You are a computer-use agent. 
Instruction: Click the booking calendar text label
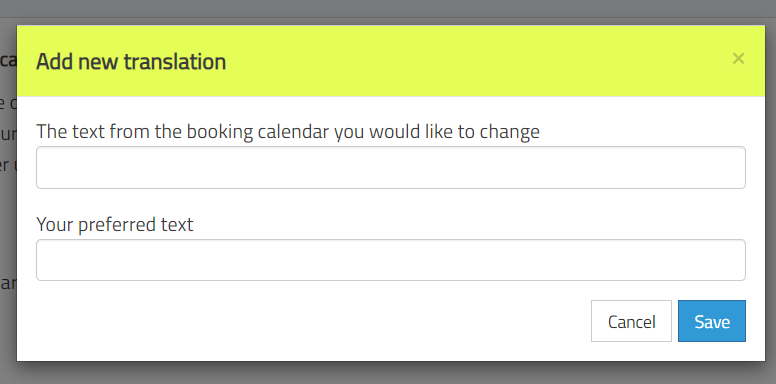pos(288,132)
